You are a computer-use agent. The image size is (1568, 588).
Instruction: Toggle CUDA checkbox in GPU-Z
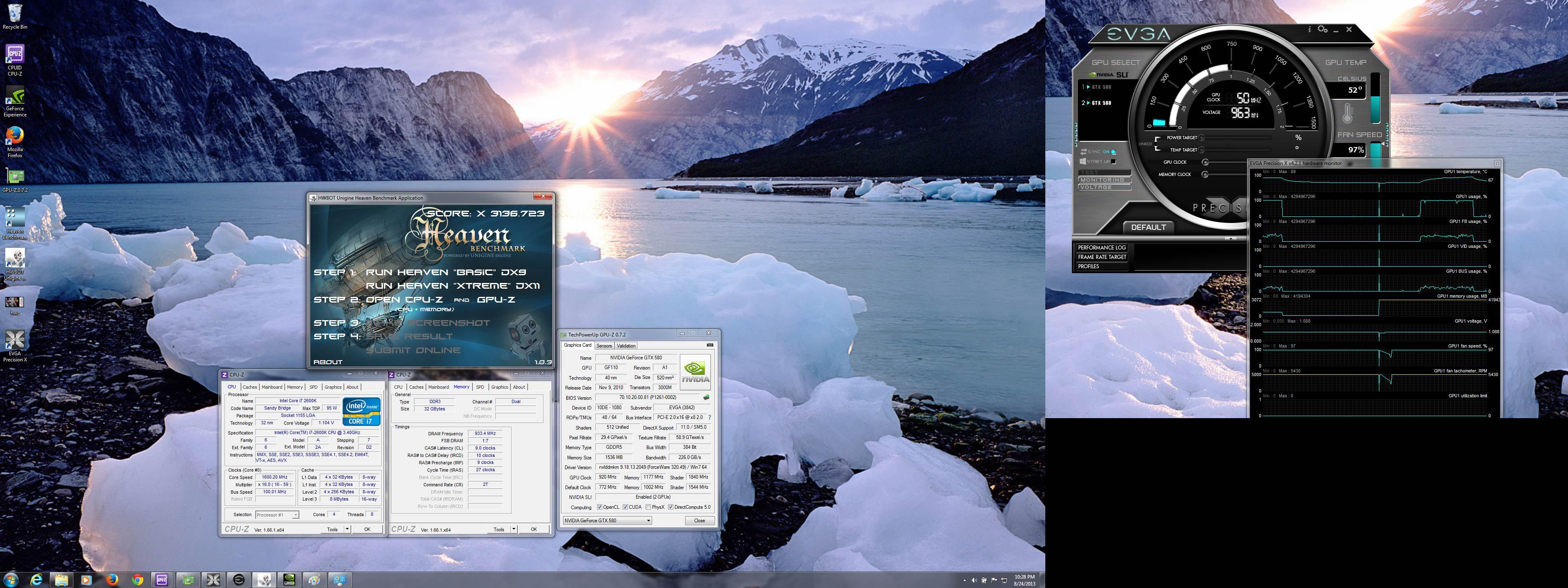click(625, 507)
